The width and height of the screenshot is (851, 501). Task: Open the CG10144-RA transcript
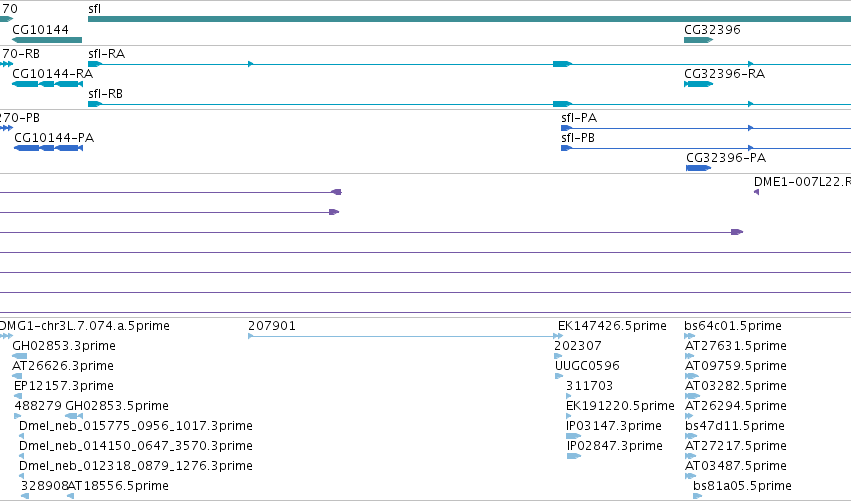47,84
